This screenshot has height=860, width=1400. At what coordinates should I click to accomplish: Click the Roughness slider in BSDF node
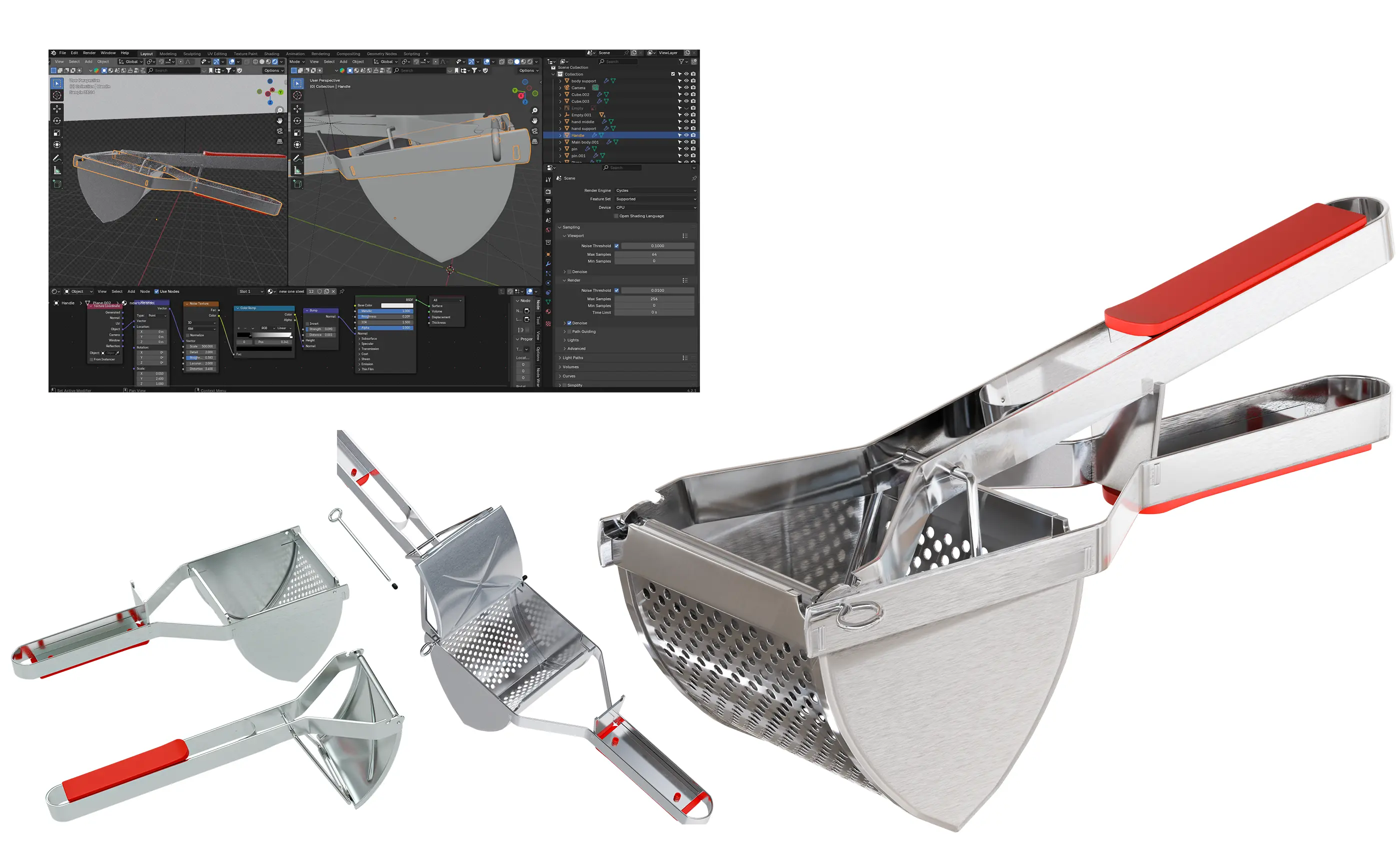point(386,317)
